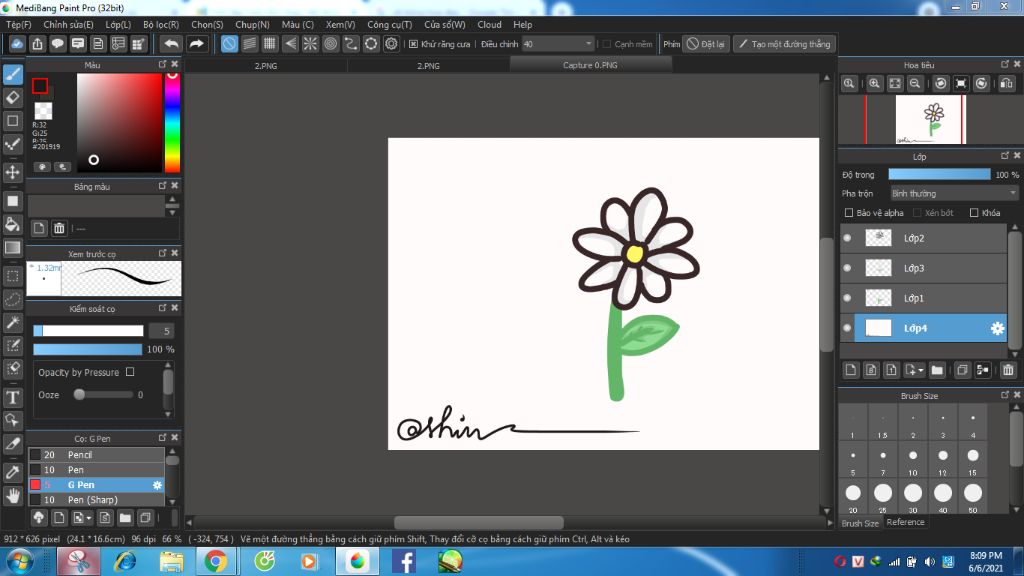Click the flower thumbnail in the navigator

tap(931, 120)
